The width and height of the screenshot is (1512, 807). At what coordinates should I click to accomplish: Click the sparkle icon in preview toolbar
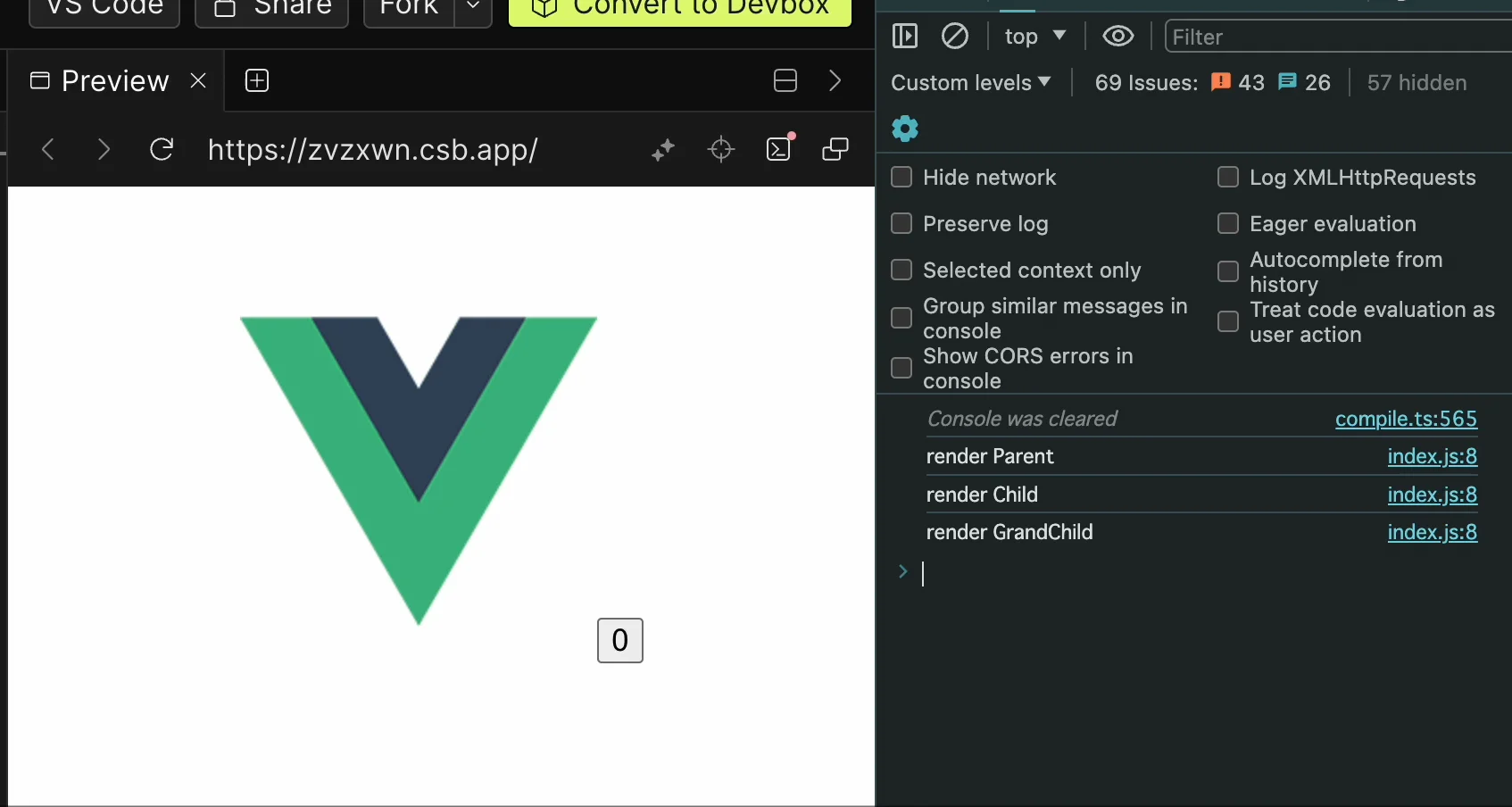663,150
